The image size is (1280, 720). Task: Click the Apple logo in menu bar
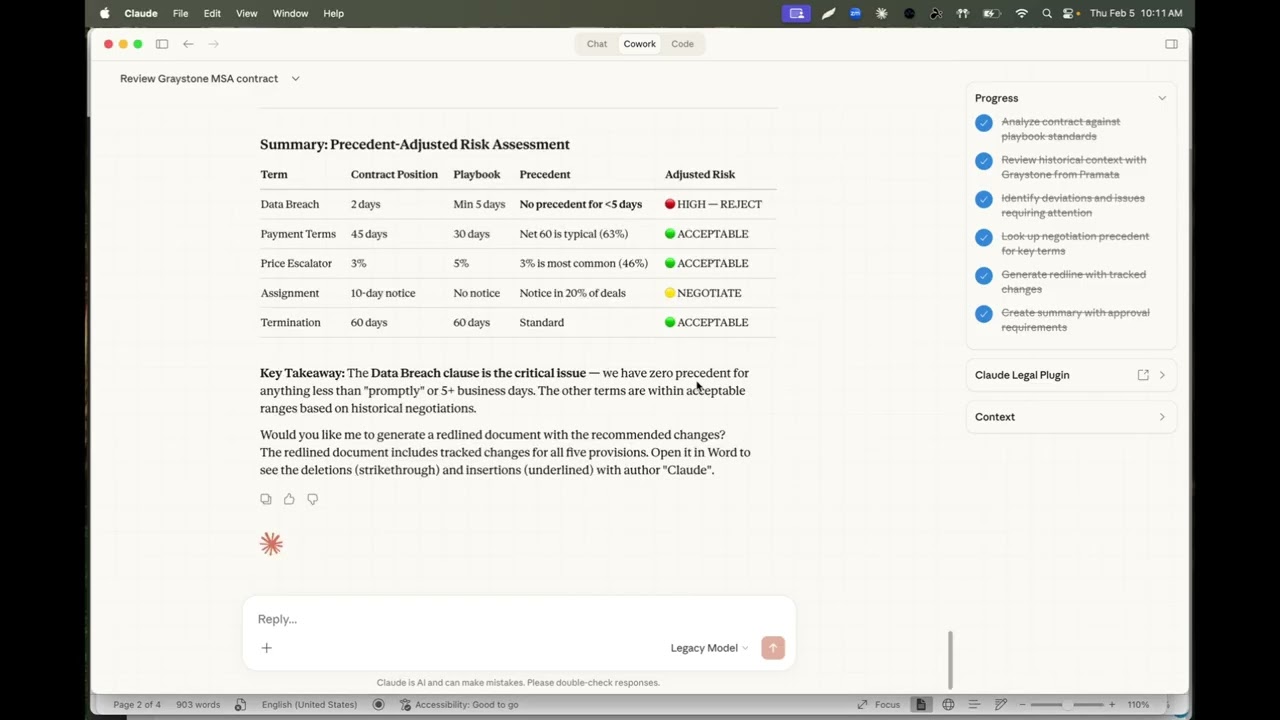coord(105,13)
